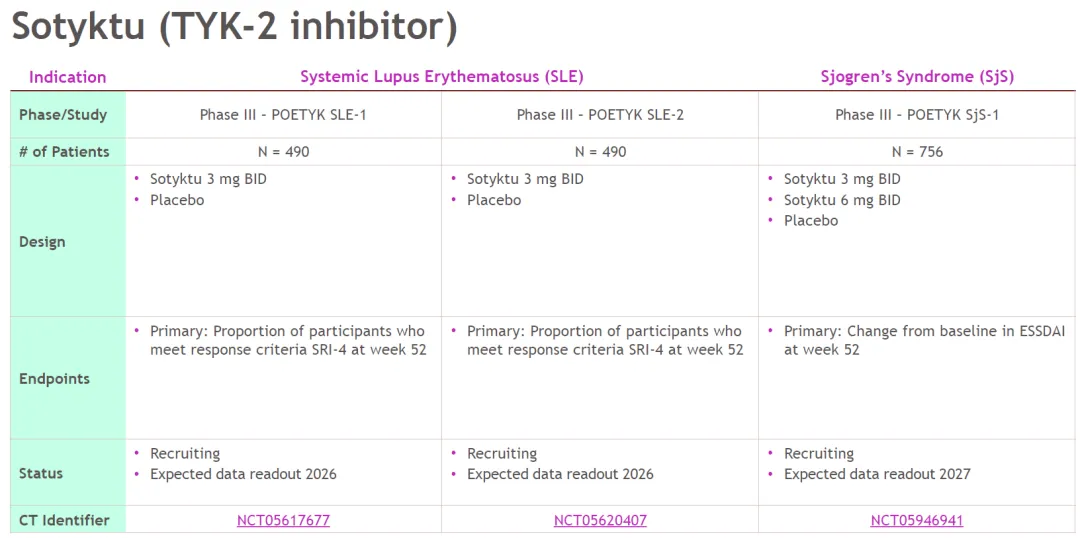Select the Phase III - POETYK SjS-1 cell
The image size is (1080, 538).
coord(917,115)
